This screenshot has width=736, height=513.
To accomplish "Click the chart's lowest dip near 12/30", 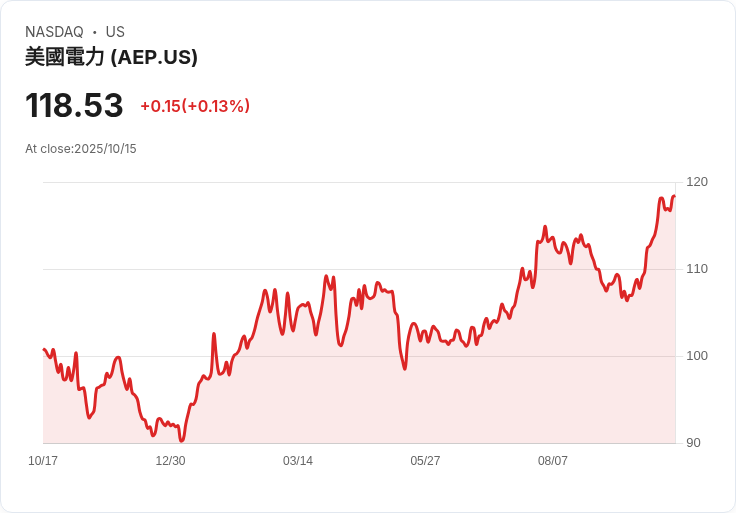I will pos(182,441).
